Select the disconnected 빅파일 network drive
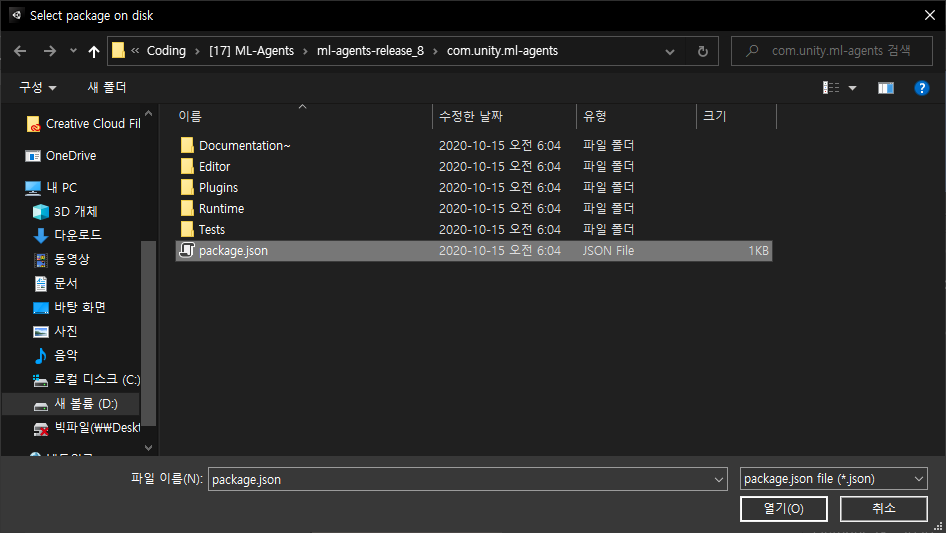The width and height of the screenshot is (946, 533). point(86,428)
